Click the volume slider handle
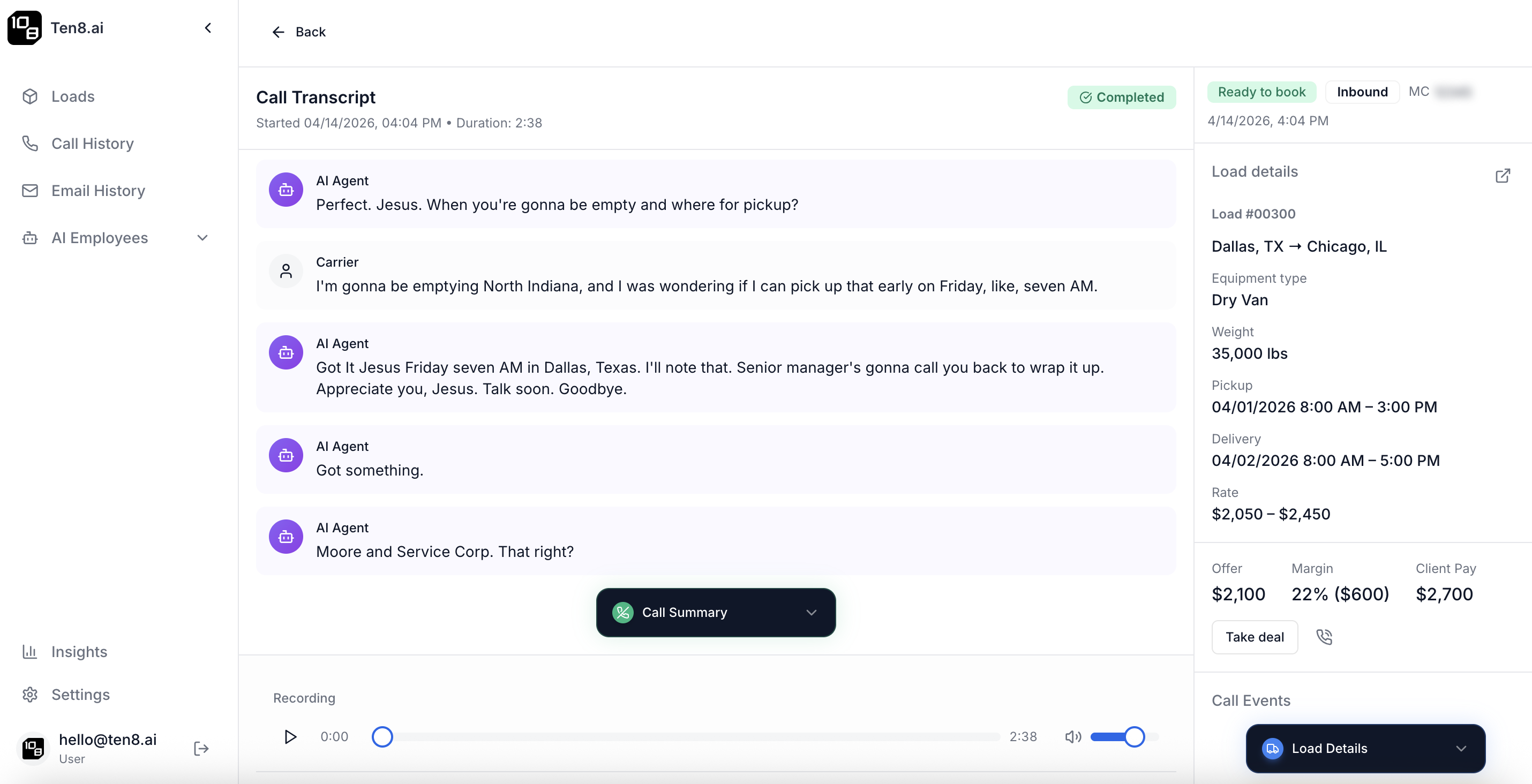Image resolution: width=1532 pixels, height=784 pixels. coord(1134,736)
